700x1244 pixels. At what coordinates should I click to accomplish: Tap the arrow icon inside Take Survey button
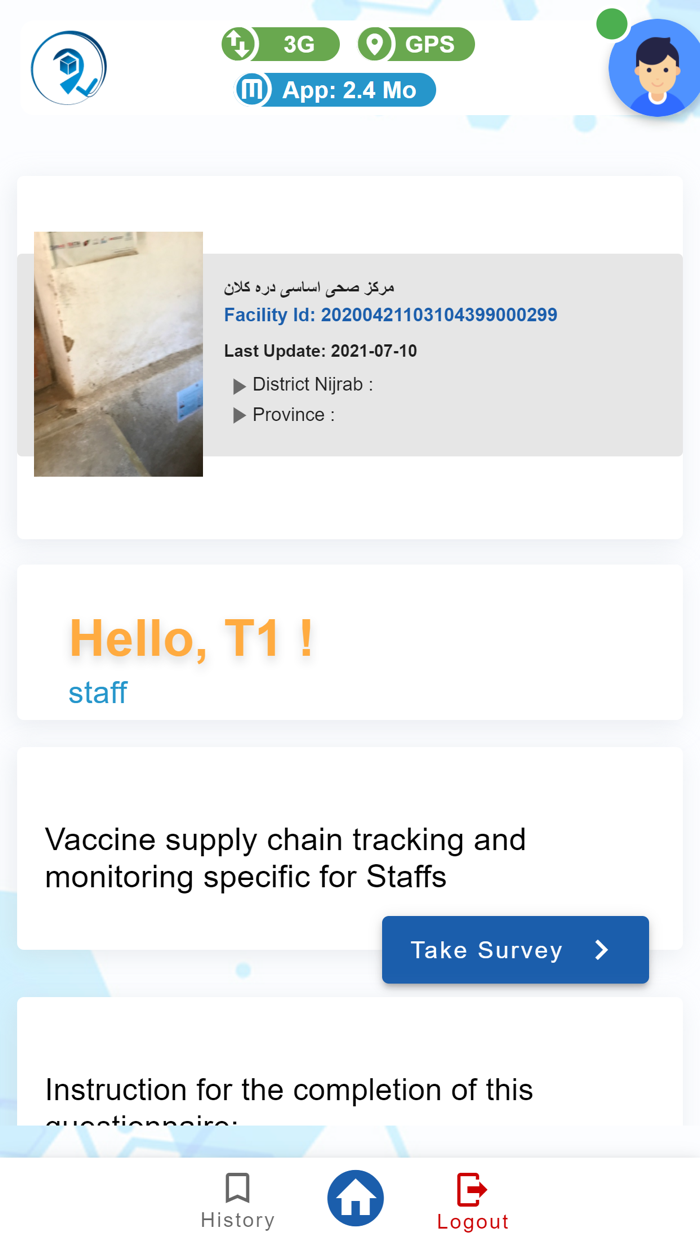[600, 950]
